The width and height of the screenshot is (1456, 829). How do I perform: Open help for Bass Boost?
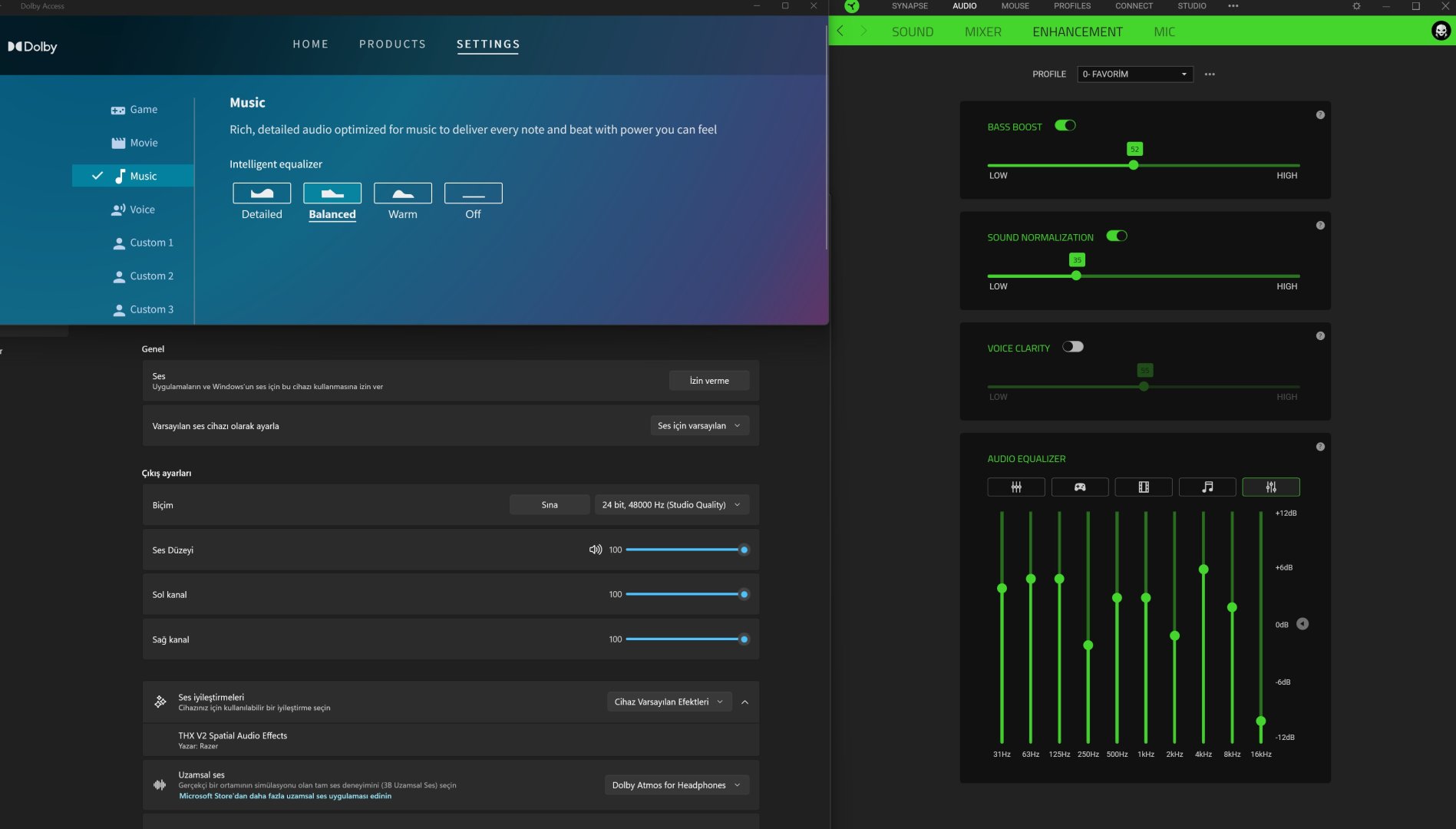(x=1320, y=115)
